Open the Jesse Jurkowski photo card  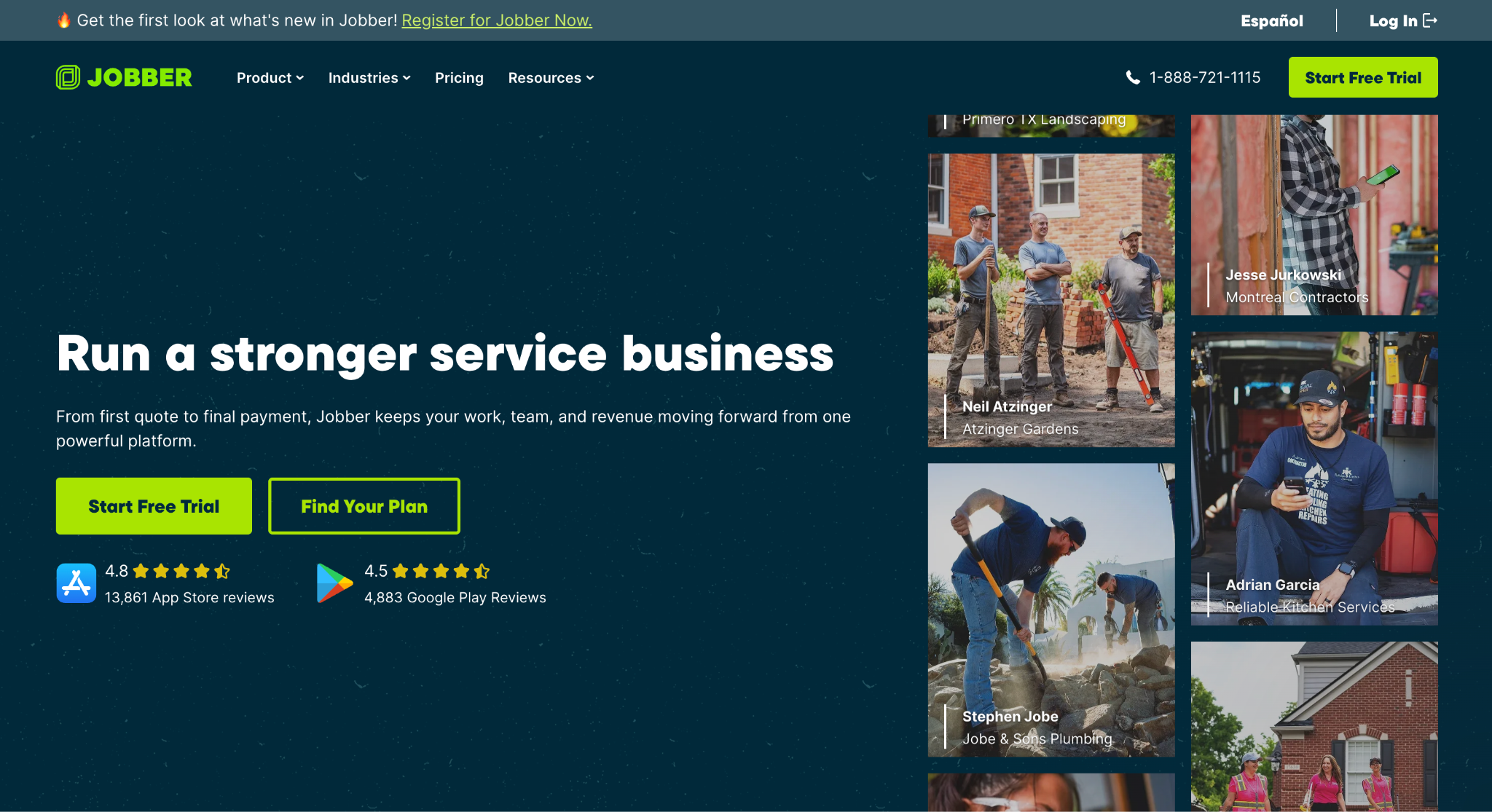(x=1314, y=215)
